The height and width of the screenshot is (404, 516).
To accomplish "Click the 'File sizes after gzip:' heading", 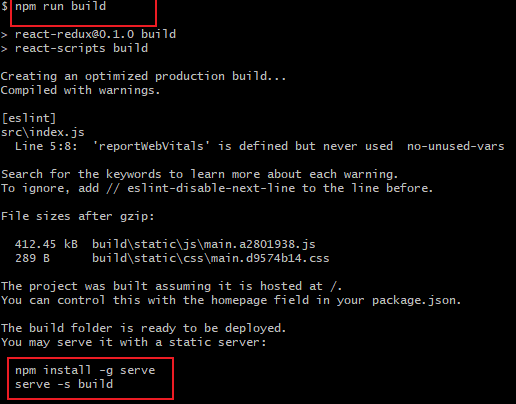I will tap(78, 216).
